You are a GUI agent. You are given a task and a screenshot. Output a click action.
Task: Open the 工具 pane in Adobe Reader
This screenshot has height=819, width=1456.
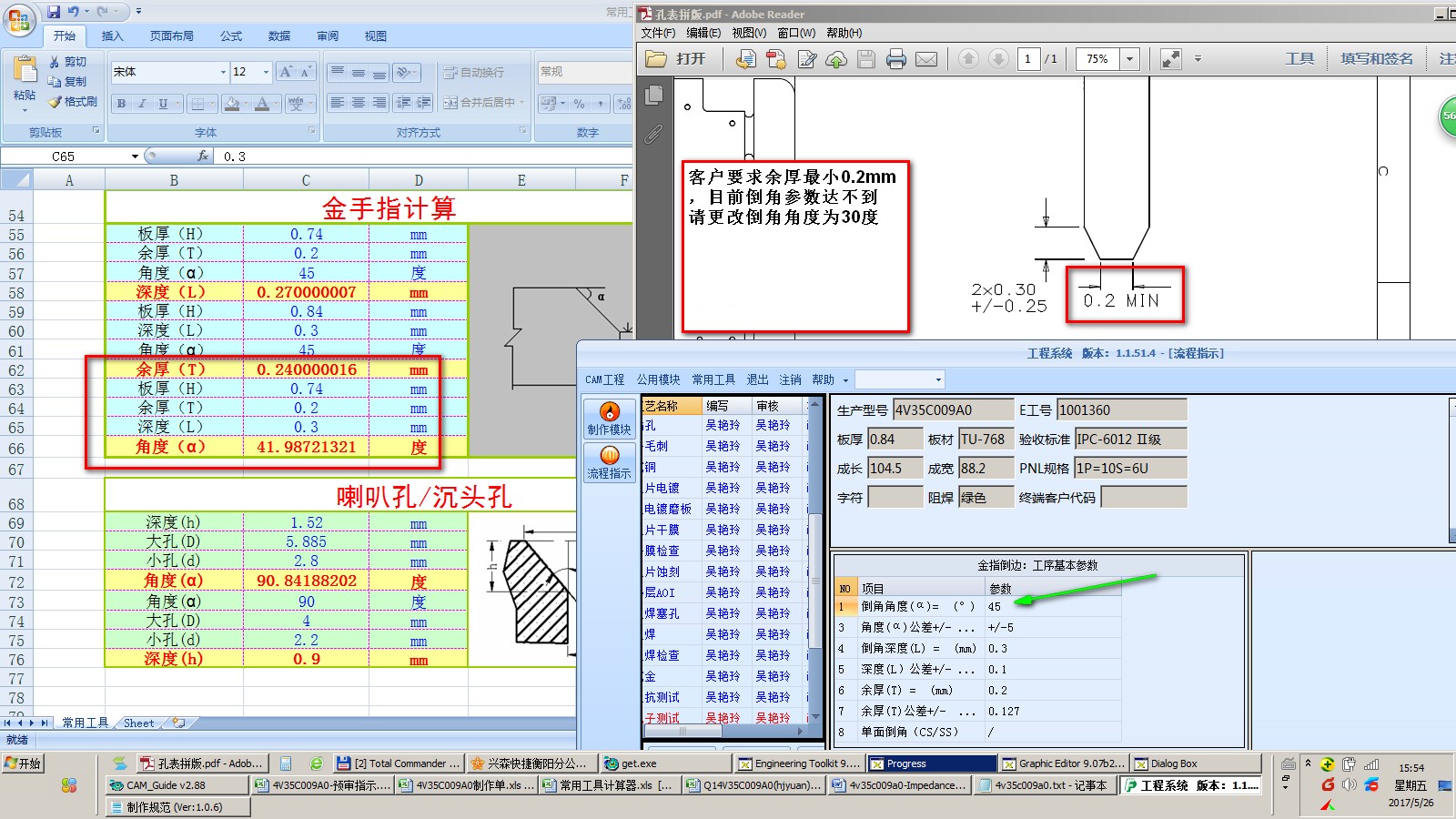[1299, 59]
